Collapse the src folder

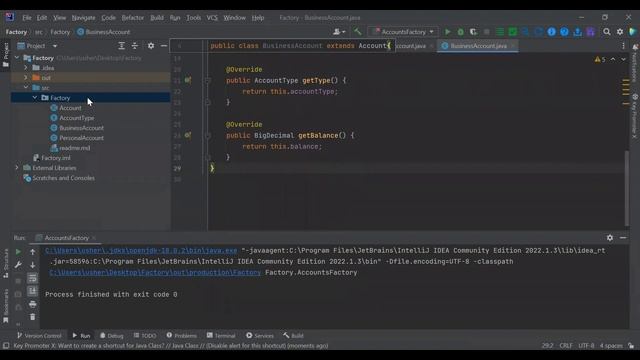26,87
